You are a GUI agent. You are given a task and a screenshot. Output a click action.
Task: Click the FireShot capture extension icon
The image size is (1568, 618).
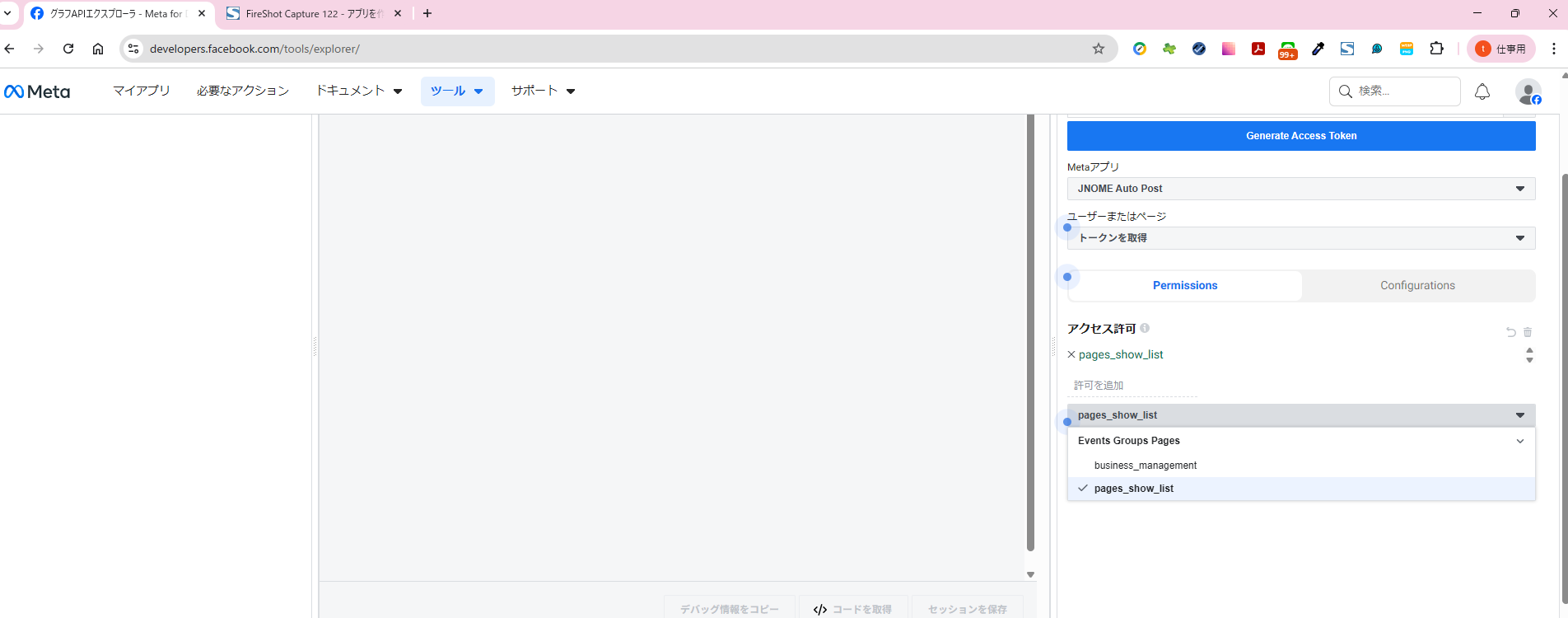pyautogui.click(x=1347, y=49)
